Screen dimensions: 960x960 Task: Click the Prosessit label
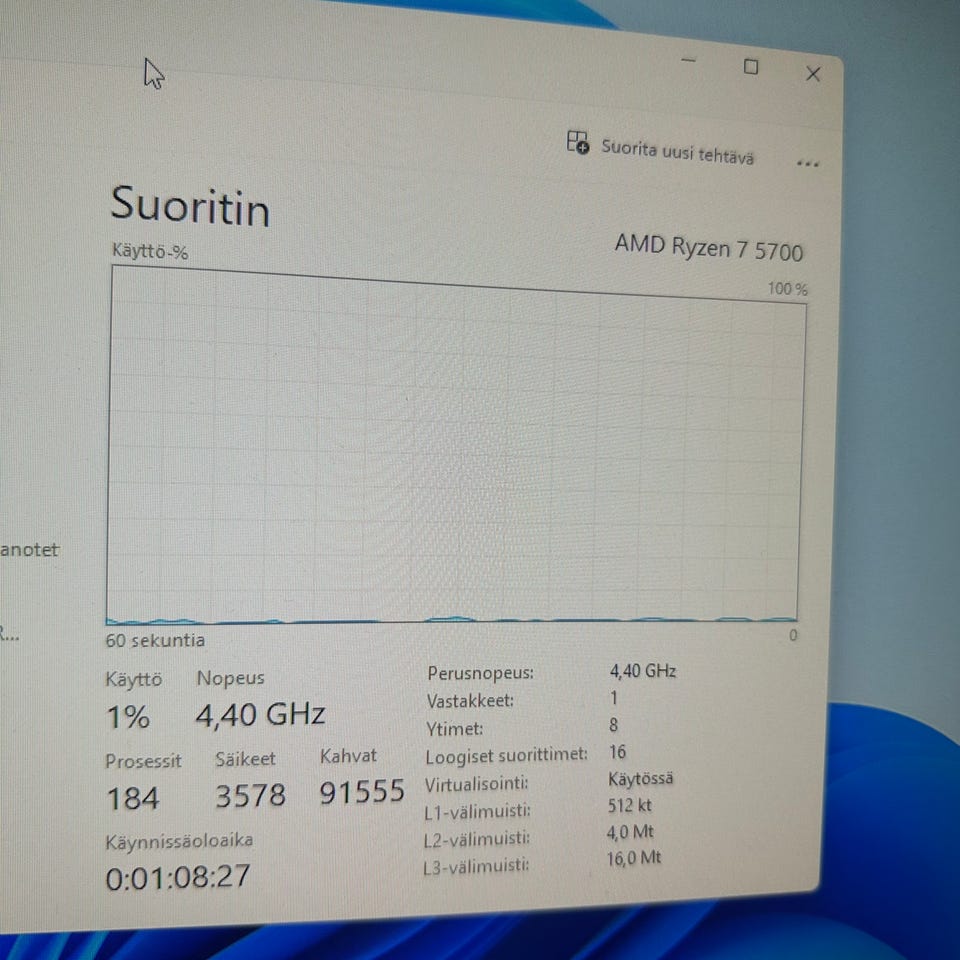pos(143,761)
